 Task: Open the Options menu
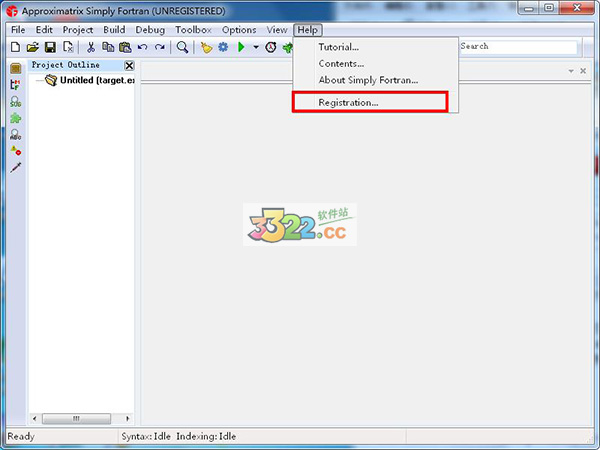(239, 30)
